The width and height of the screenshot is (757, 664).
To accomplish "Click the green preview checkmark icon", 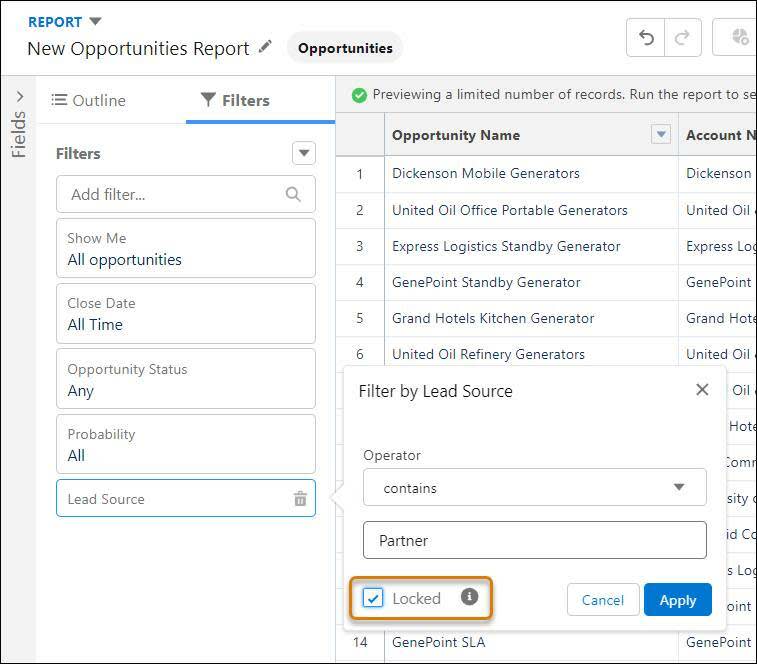I will (x=359, y=95).
